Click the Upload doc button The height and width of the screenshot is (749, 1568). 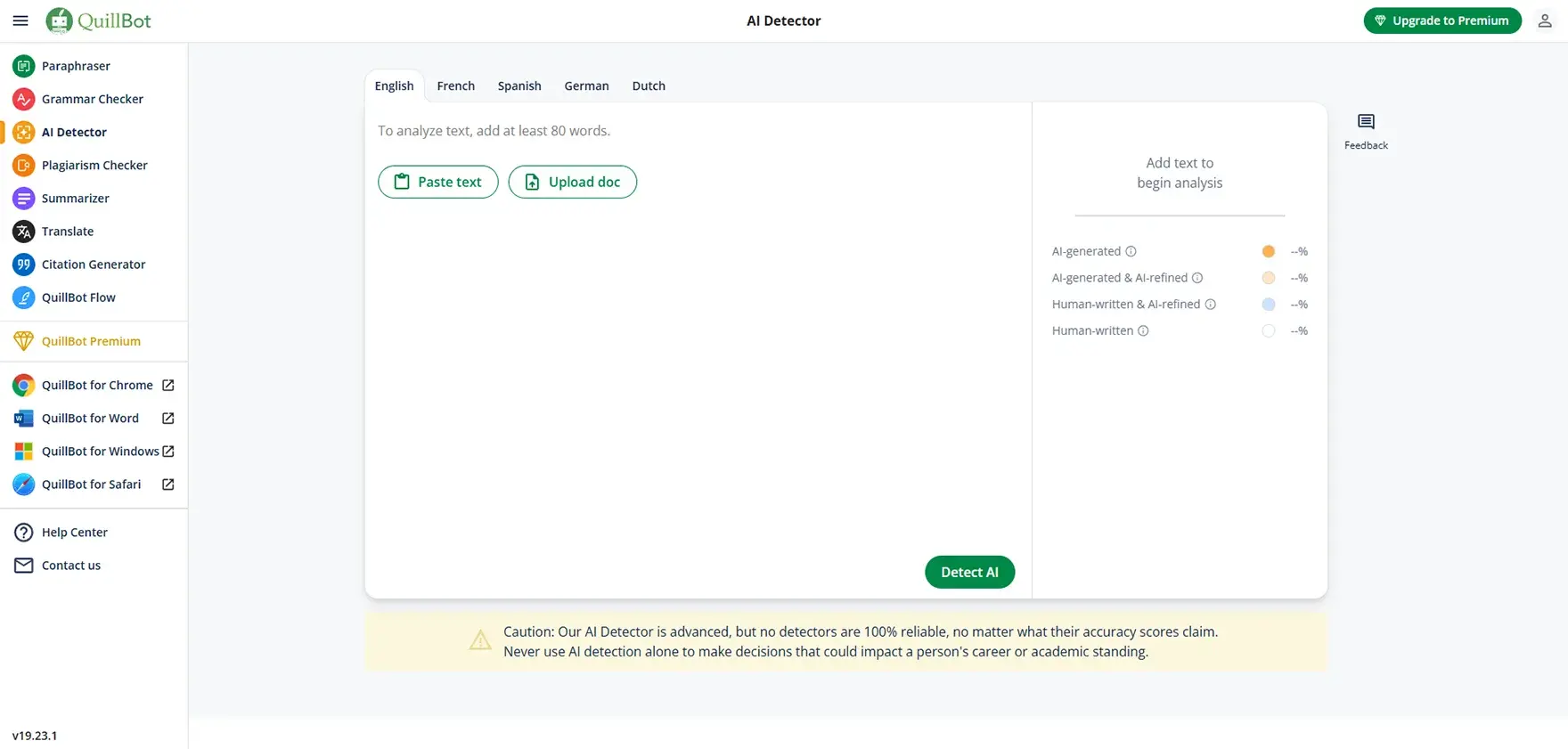(573, 182)
